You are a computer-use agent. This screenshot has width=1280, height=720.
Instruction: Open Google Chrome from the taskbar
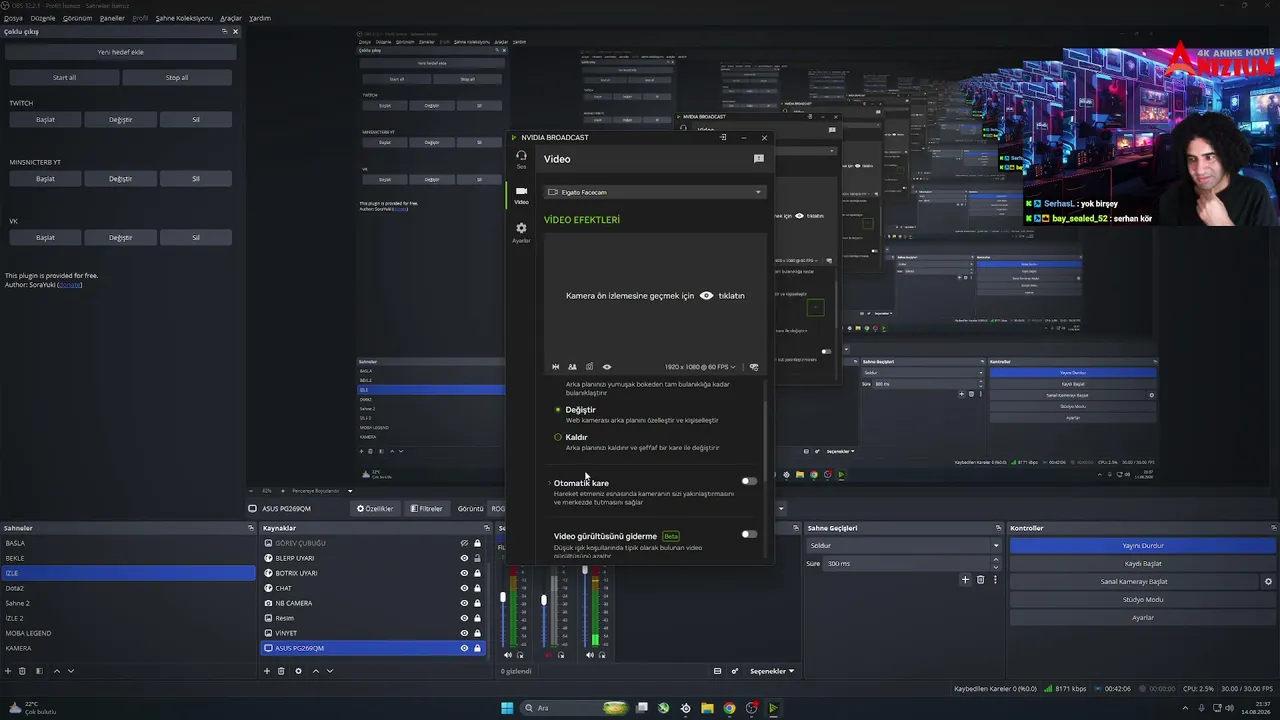click(x=729, y=708)
